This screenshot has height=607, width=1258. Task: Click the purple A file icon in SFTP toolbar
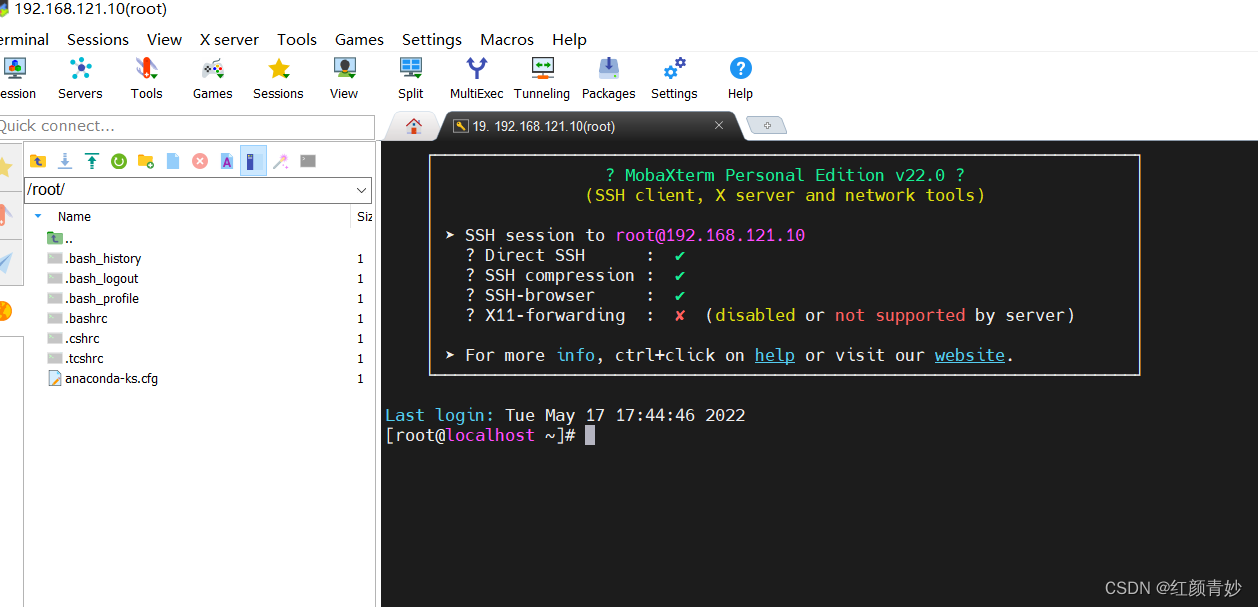tap(227, 161)
